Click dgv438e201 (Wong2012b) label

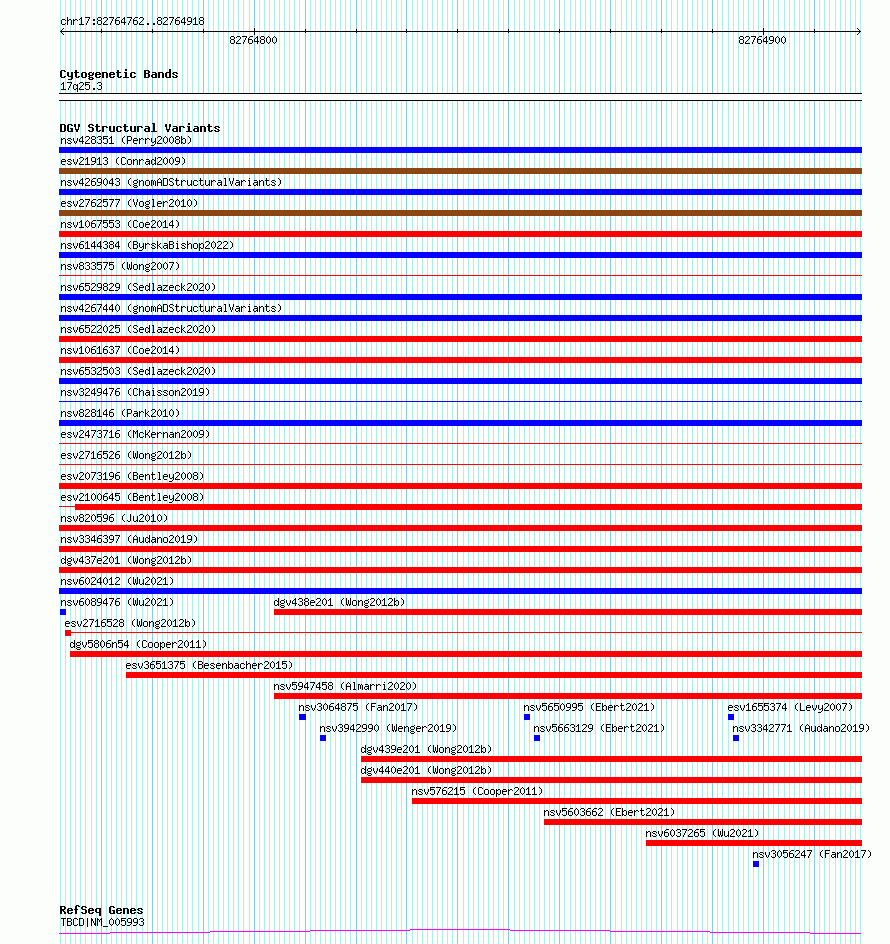click(x=339, y=603)
